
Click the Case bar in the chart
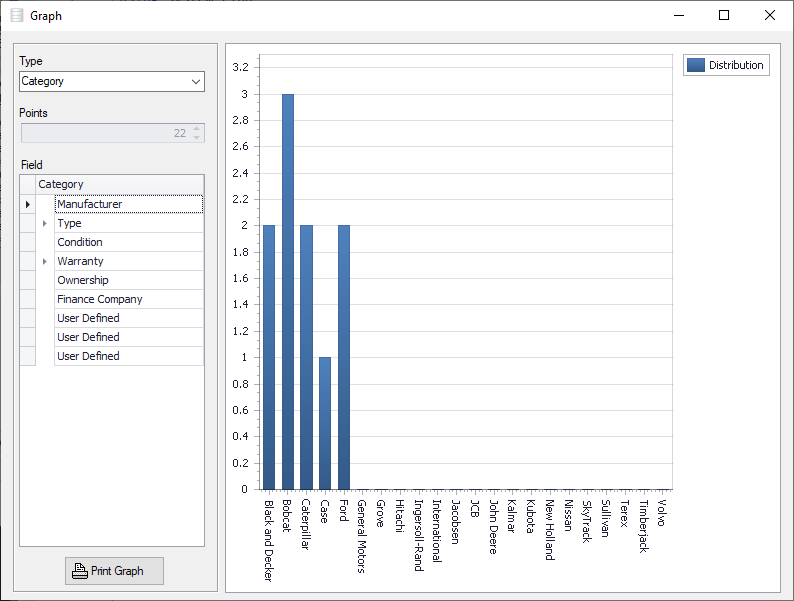pos(325,423)
